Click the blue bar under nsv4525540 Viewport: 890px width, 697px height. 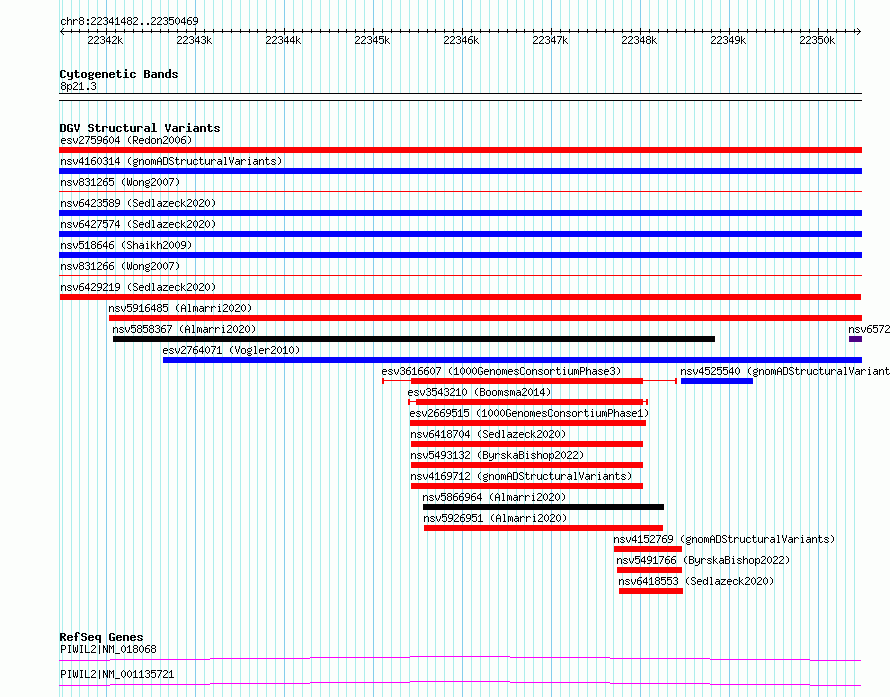(x=717, y=381)
